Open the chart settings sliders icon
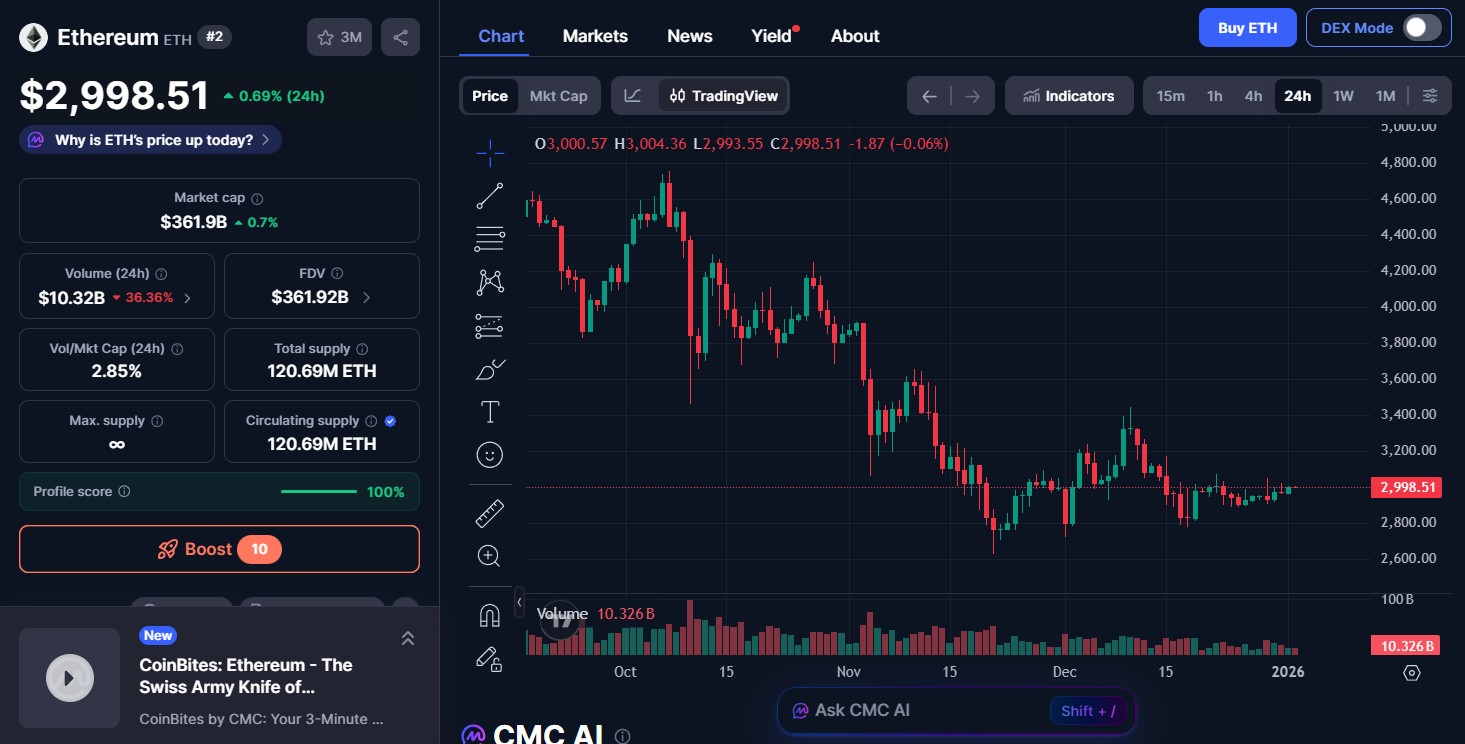Image resolution: width=1465 pixels, height=744 pixels. click(1430, 95)
